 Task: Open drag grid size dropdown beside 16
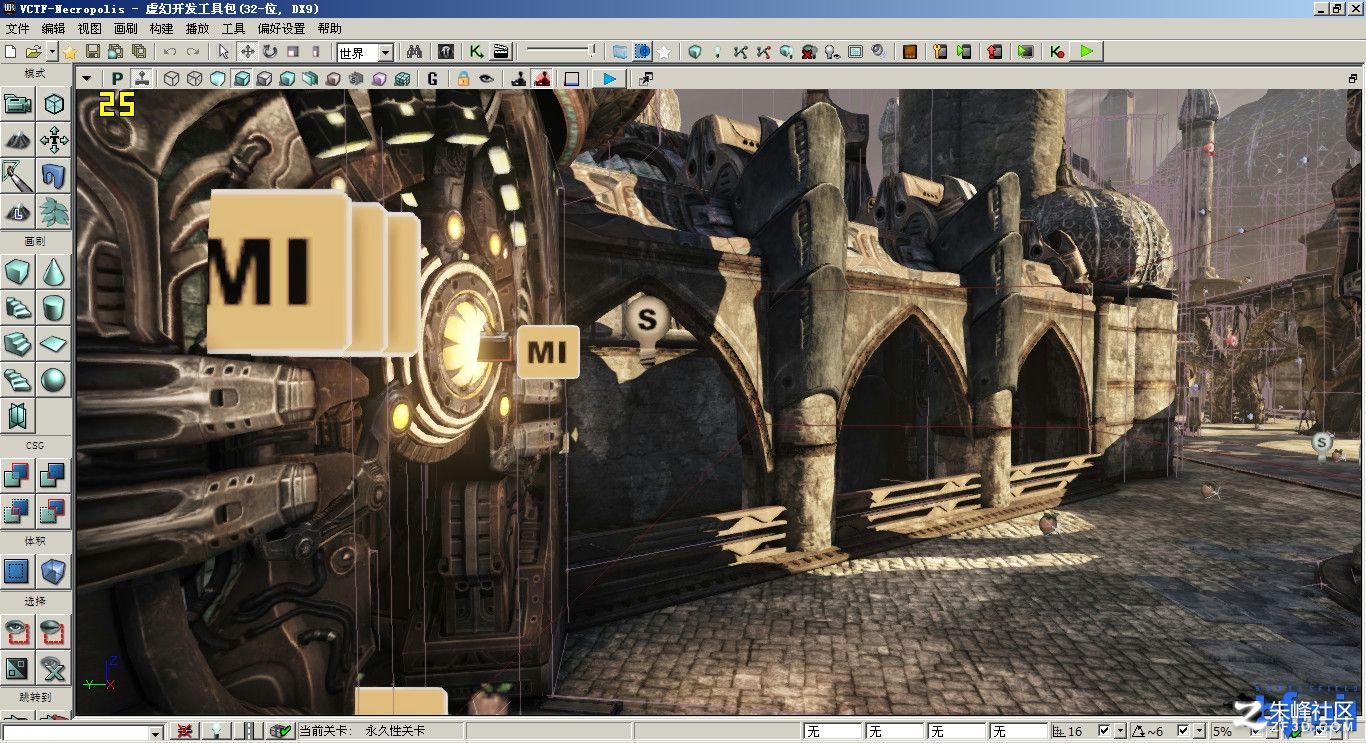1120,731
